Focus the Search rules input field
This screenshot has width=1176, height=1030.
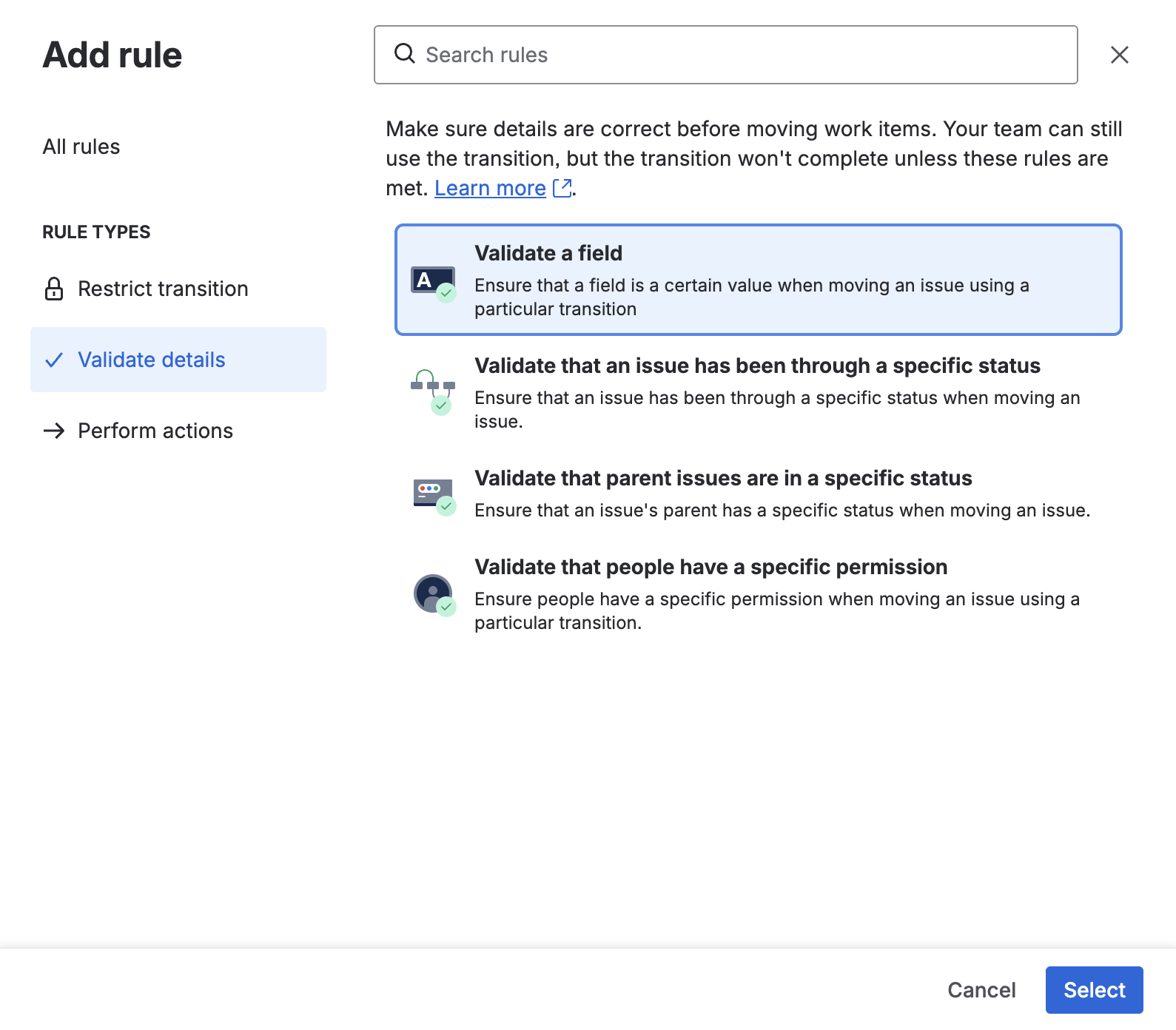(x=740, y=55)
